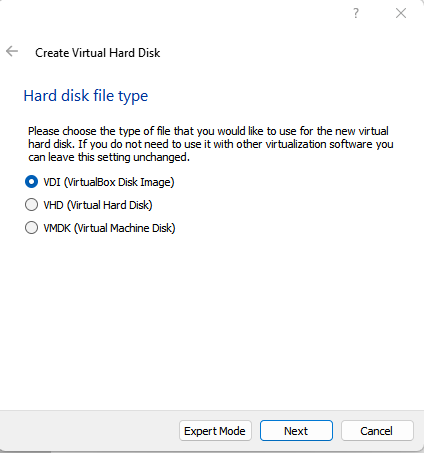Click the 'Create Virtual Hard Disk' title text
The width and height of the screenshot is (424, 453).
point(98,53)
